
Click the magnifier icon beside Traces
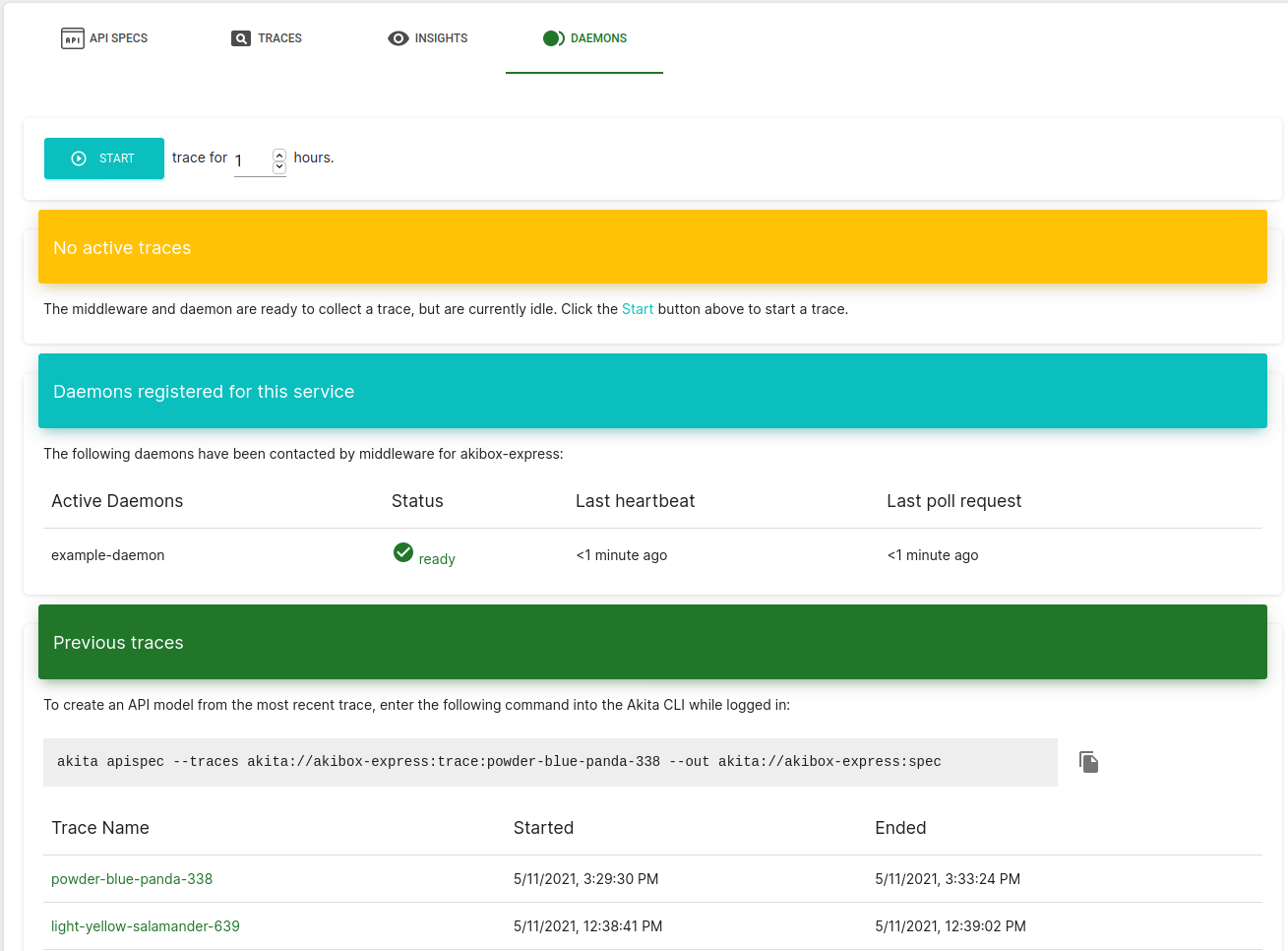[x=241, y=38]
